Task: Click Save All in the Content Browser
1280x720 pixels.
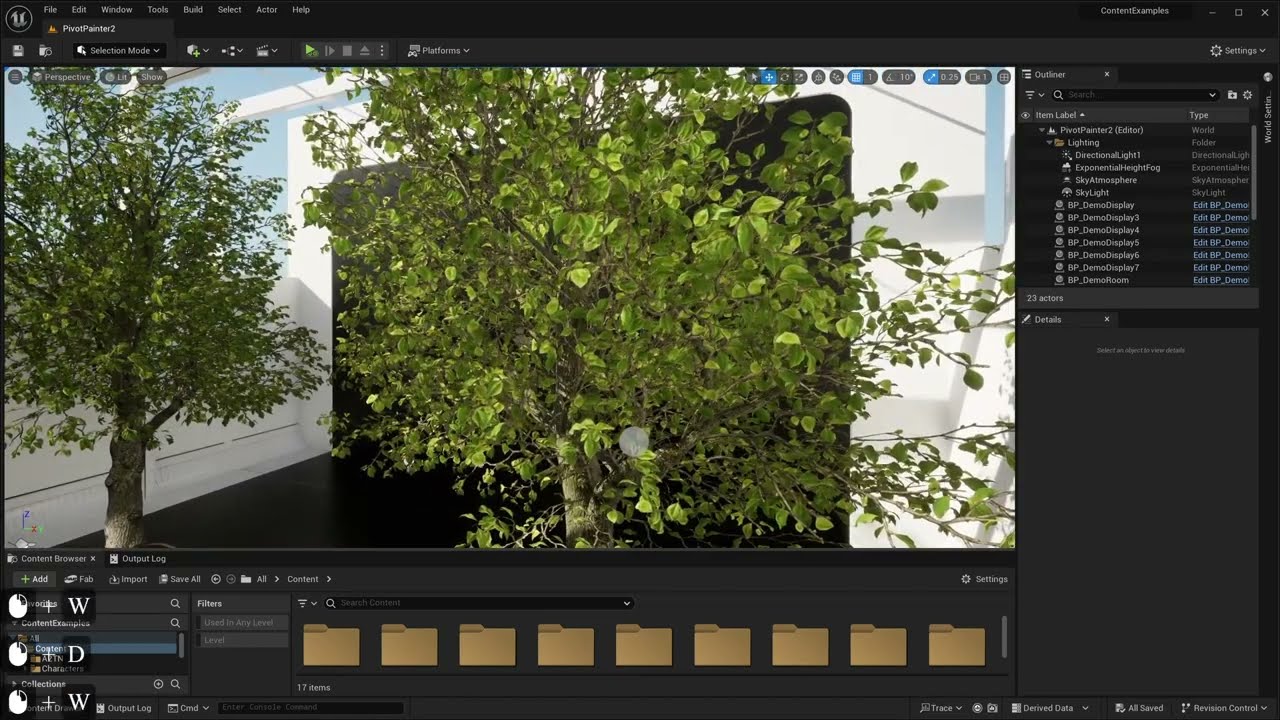Action: click(178, 579)
